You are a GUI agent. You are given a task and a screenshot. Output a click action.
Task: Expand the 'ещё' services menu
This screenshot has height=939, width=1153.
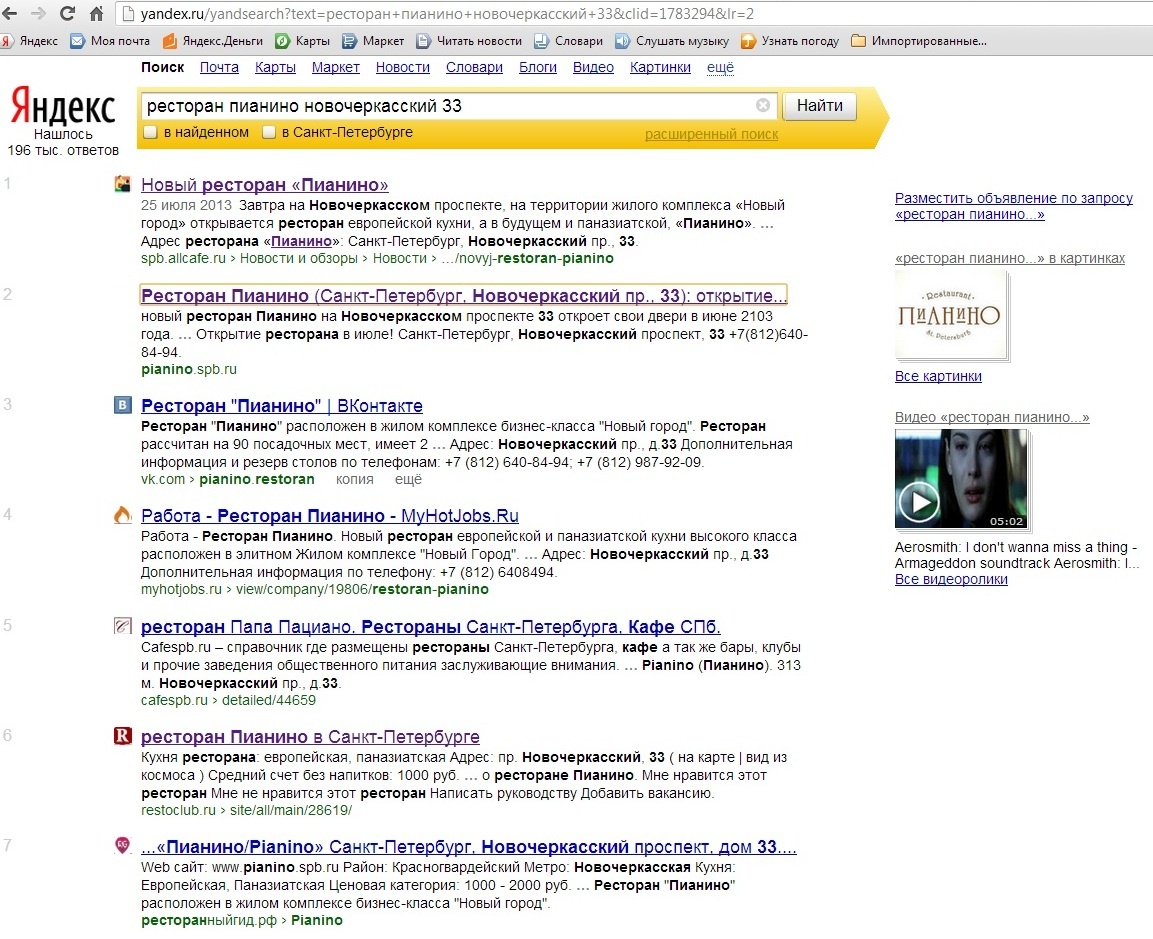[720, 68]
